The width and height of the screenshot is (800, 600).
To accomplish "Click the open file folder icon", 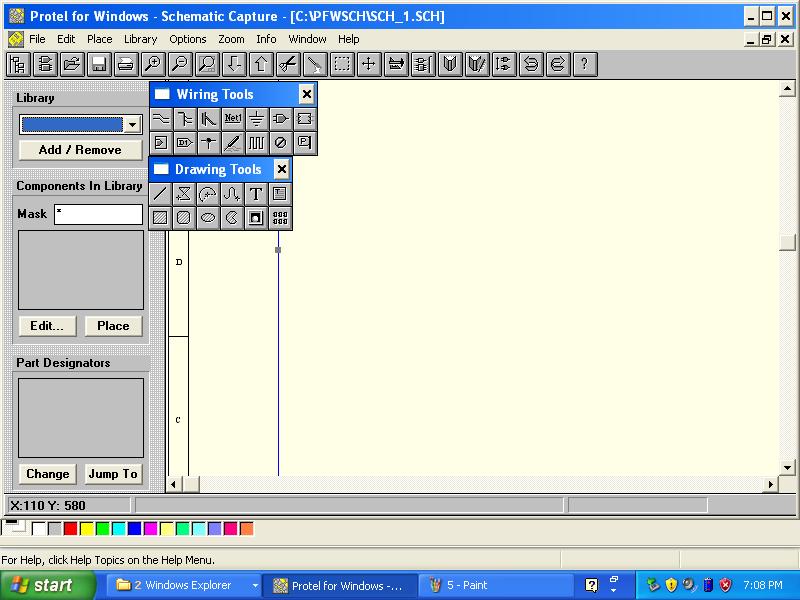I will tap(72, 64).
